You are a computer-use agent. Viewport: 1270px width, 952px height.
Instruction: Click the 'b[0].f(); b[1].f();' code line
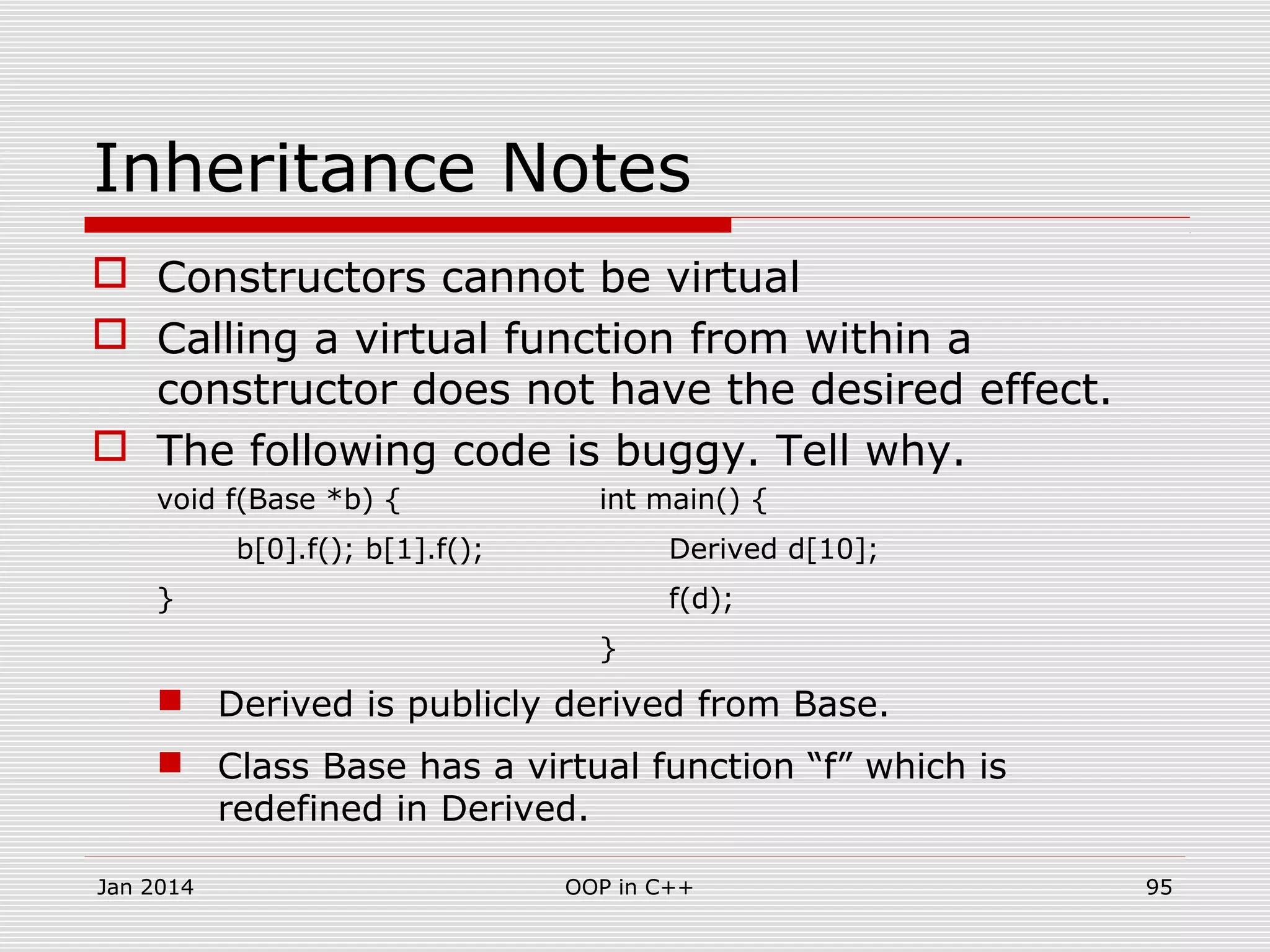tap(360, 549)
